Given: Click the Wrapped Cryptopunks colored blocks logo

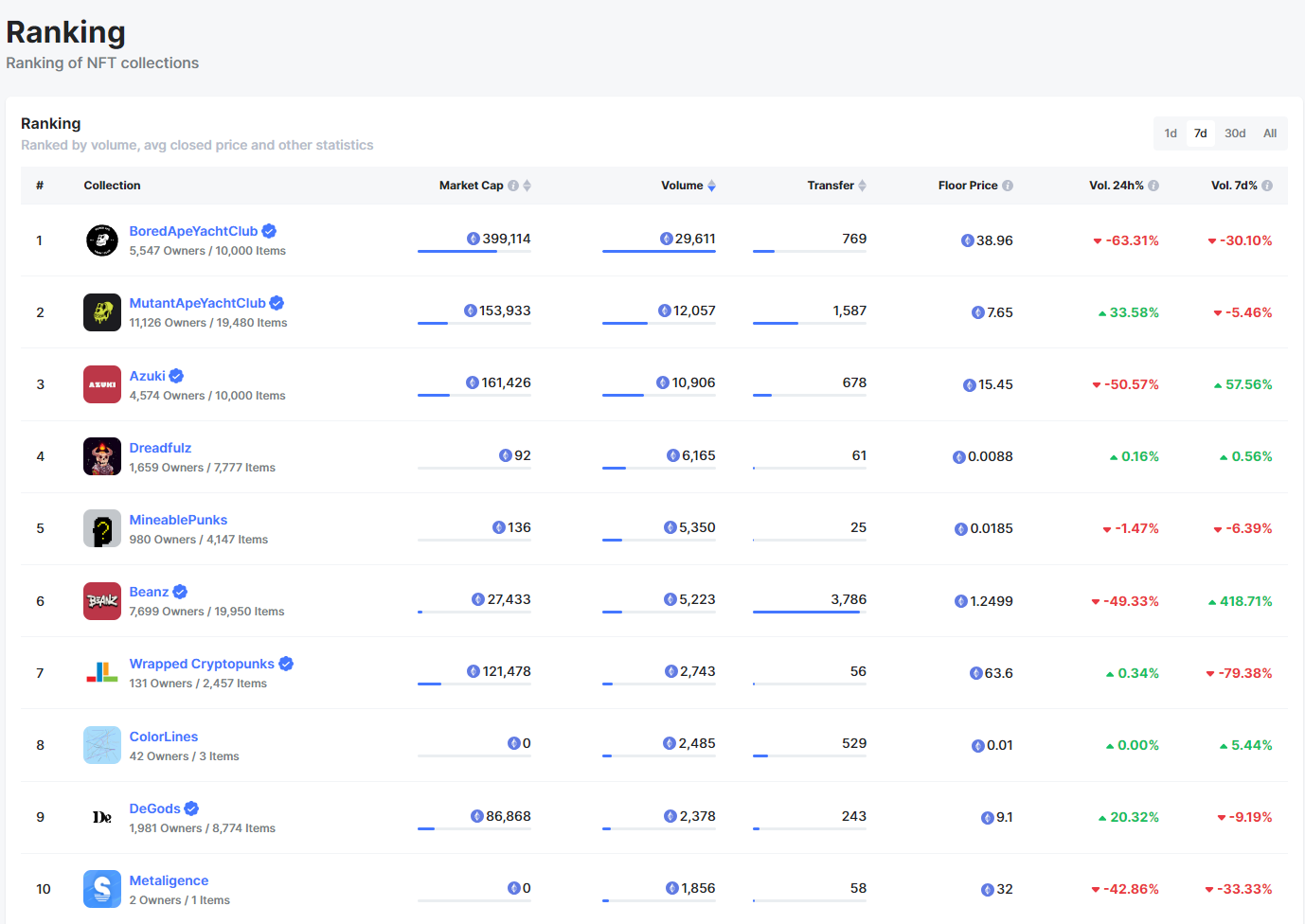Looking at the screenshot, I should tap(101, 673).
